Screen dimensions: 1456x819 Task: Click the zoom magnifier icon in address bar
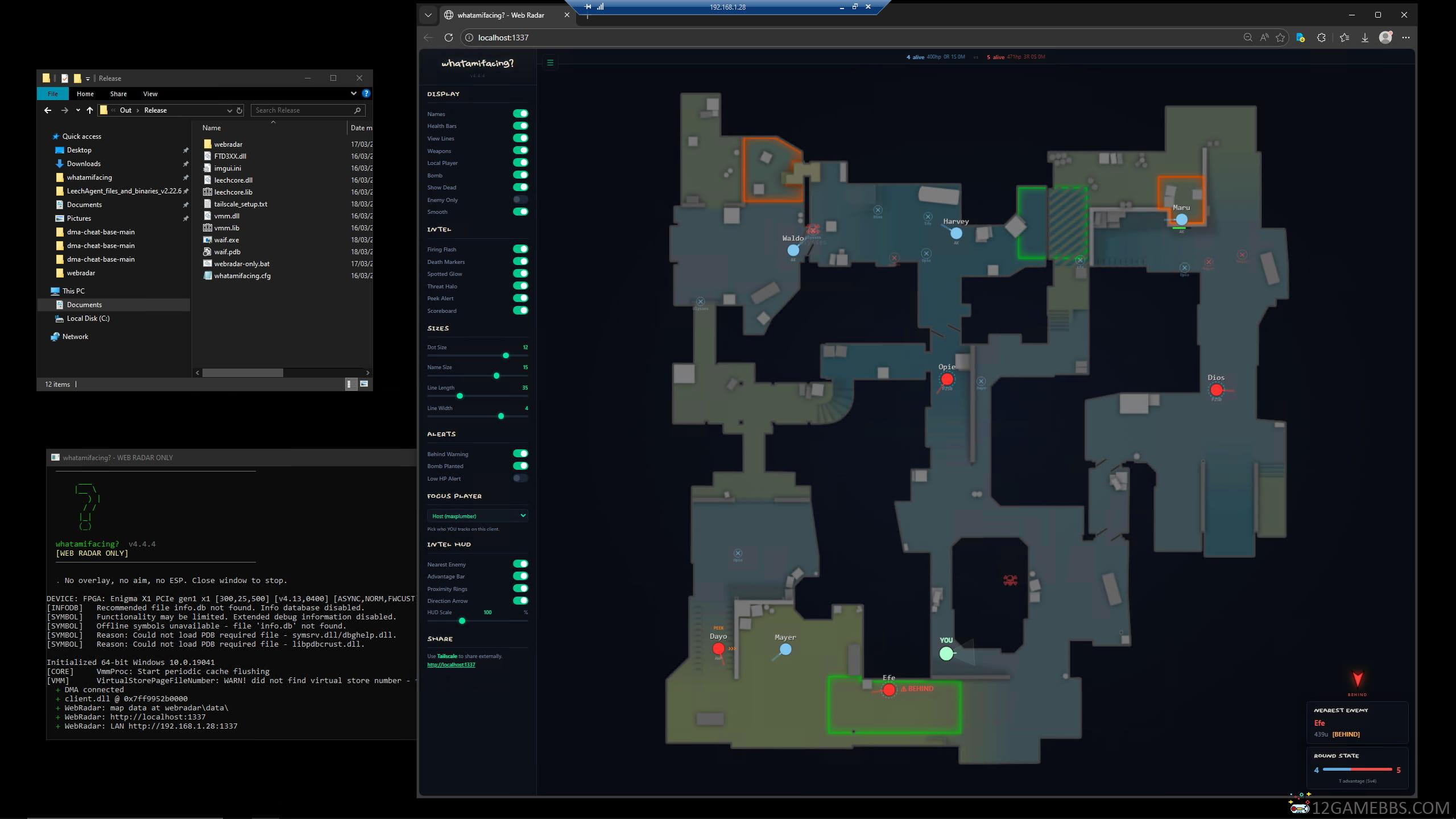[1248, 38]
